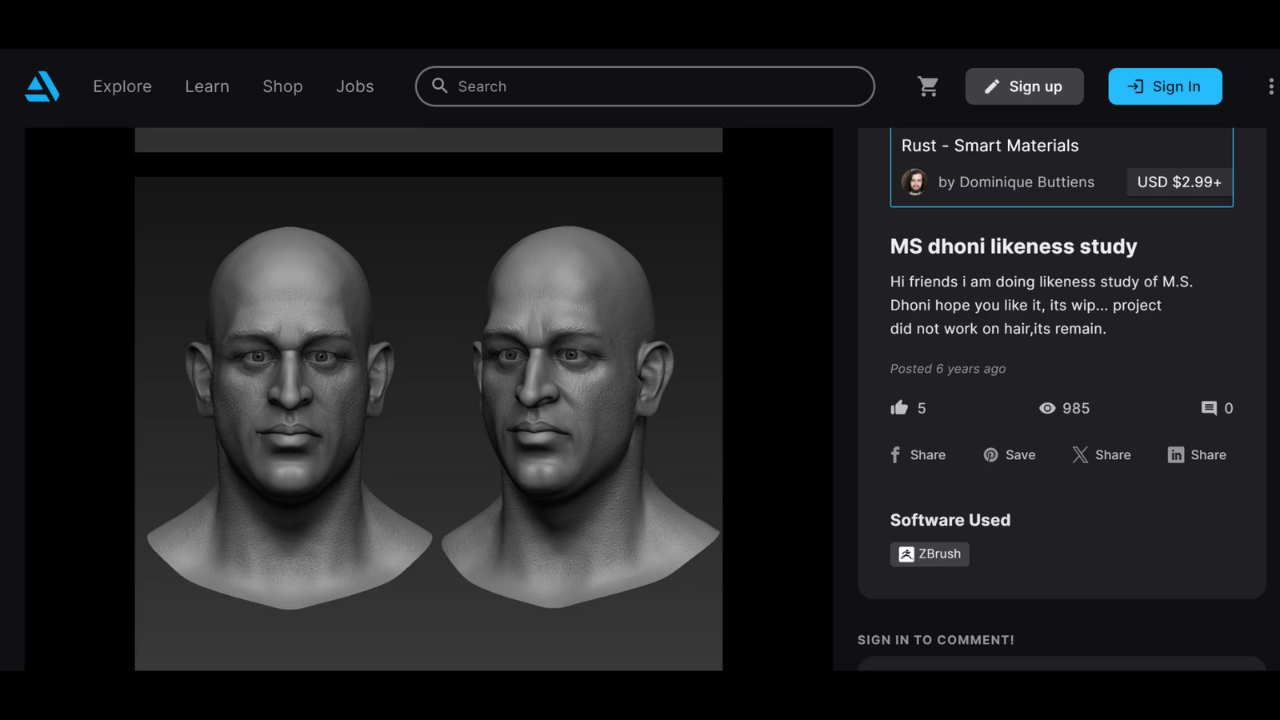
Task: Click the ArtStation logo icon
Action: 42,87
